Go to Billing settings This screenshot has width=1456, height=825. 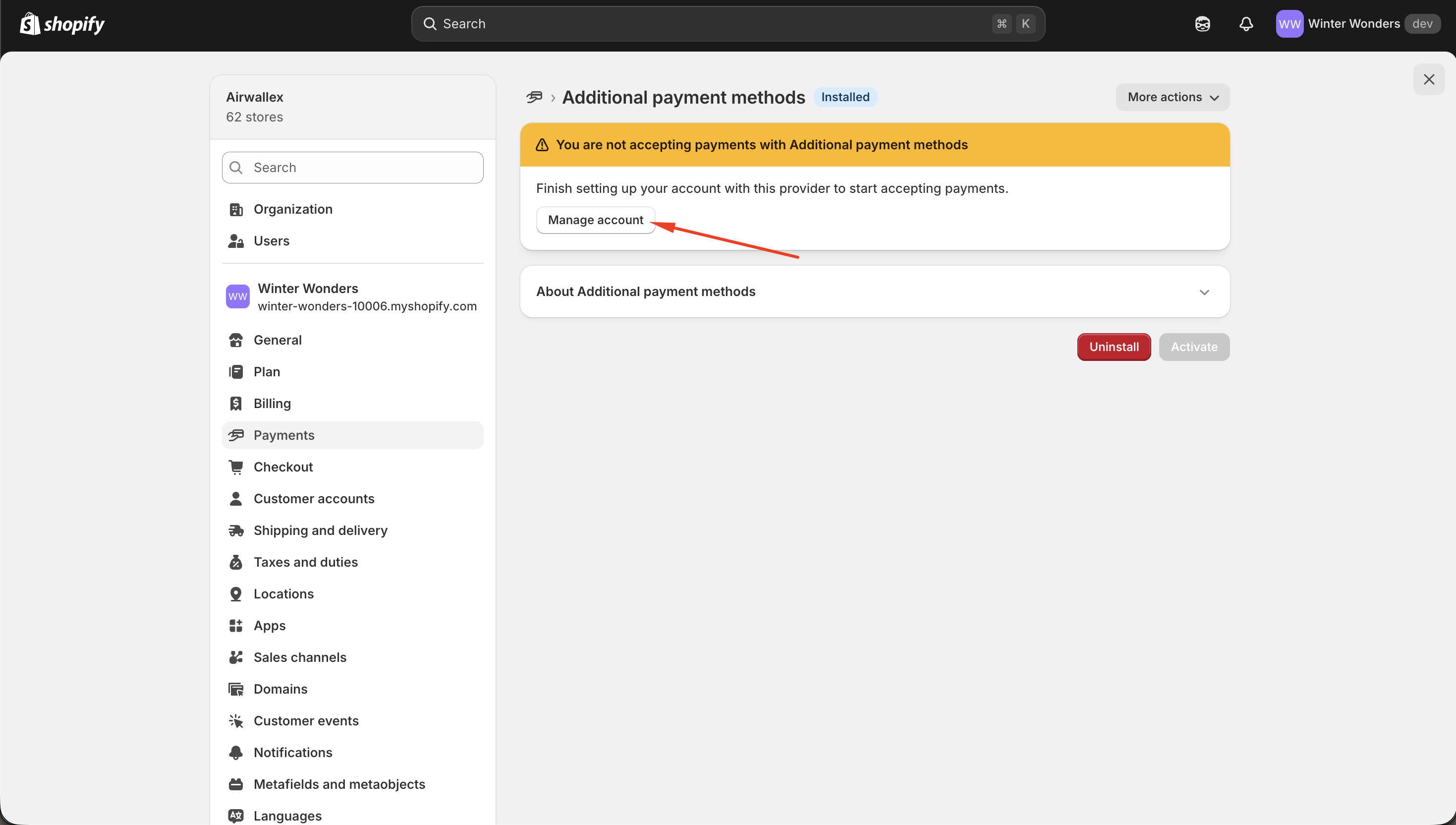[x=353, y=404]
